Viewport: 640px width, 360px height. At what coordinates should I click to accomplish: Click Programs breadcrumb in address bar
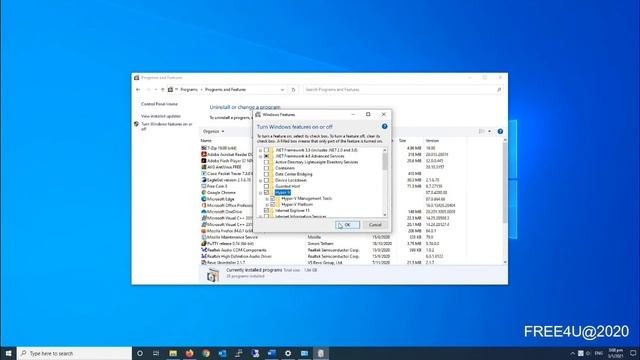189,89
